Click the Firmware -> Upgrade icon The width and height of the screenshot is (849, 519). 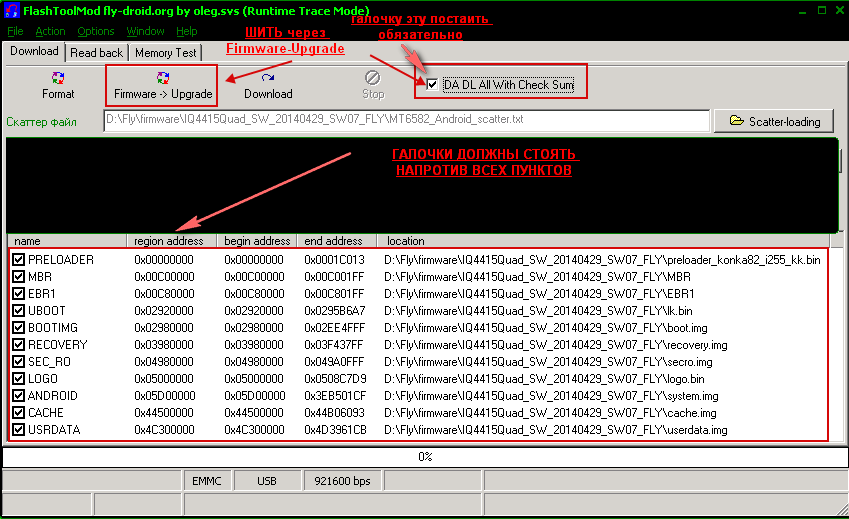coord(163,78)
